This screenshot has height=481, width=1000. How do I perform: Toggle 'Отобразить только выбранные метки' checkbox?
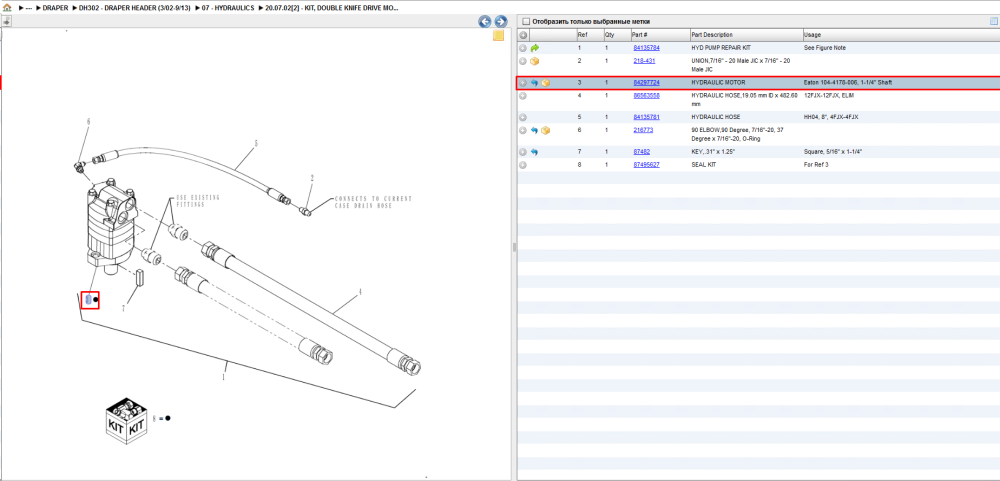(x=526, y=21)
